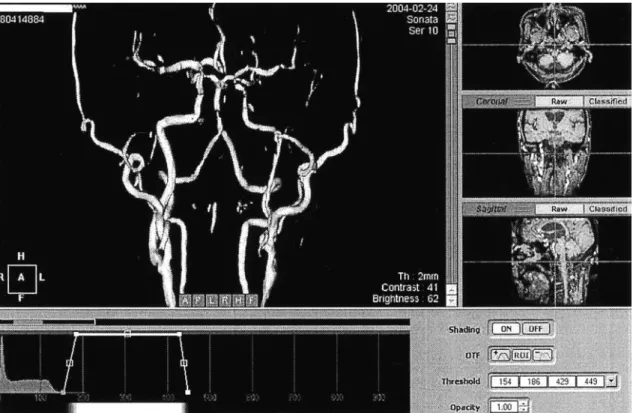
Task: Click the grip icon beside Coronal label
Action: (x=523, y=102)
